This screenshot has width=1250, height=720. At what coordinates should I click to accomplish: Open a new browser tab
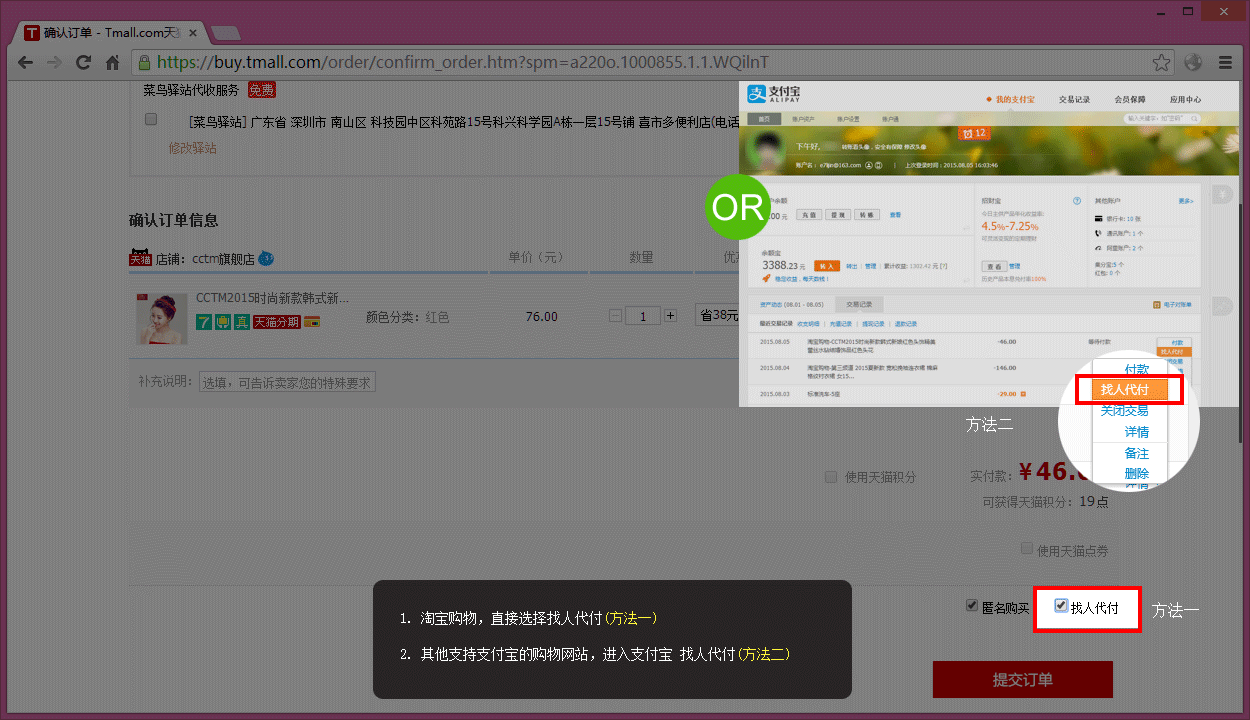226,33
